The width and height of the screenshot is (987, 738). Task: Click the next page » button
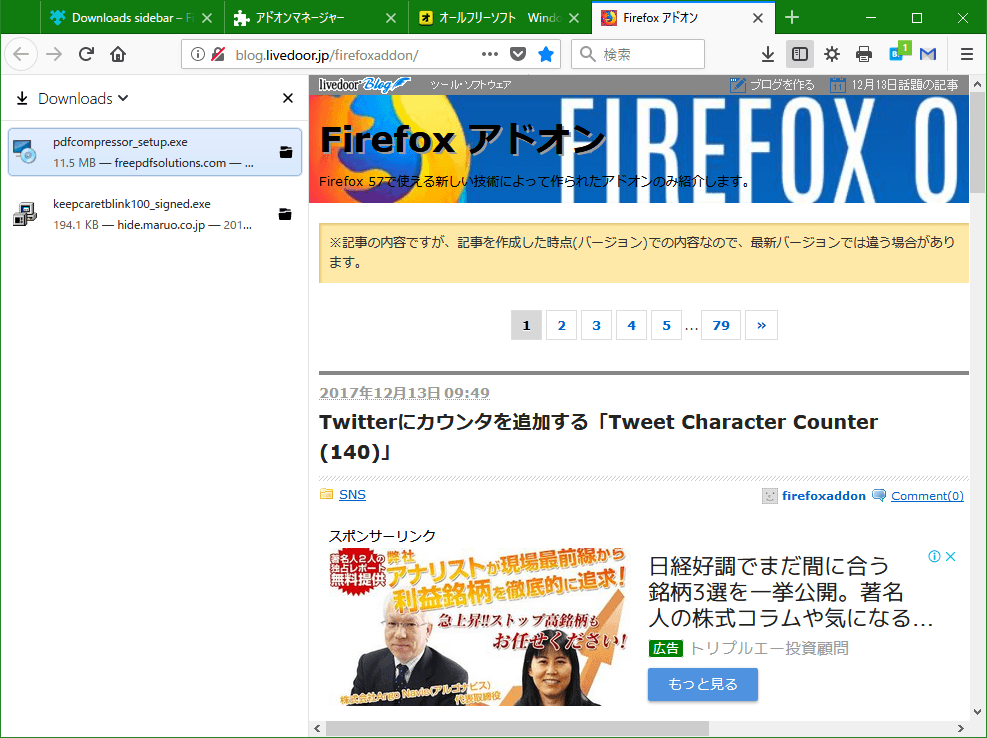[761, 325]
